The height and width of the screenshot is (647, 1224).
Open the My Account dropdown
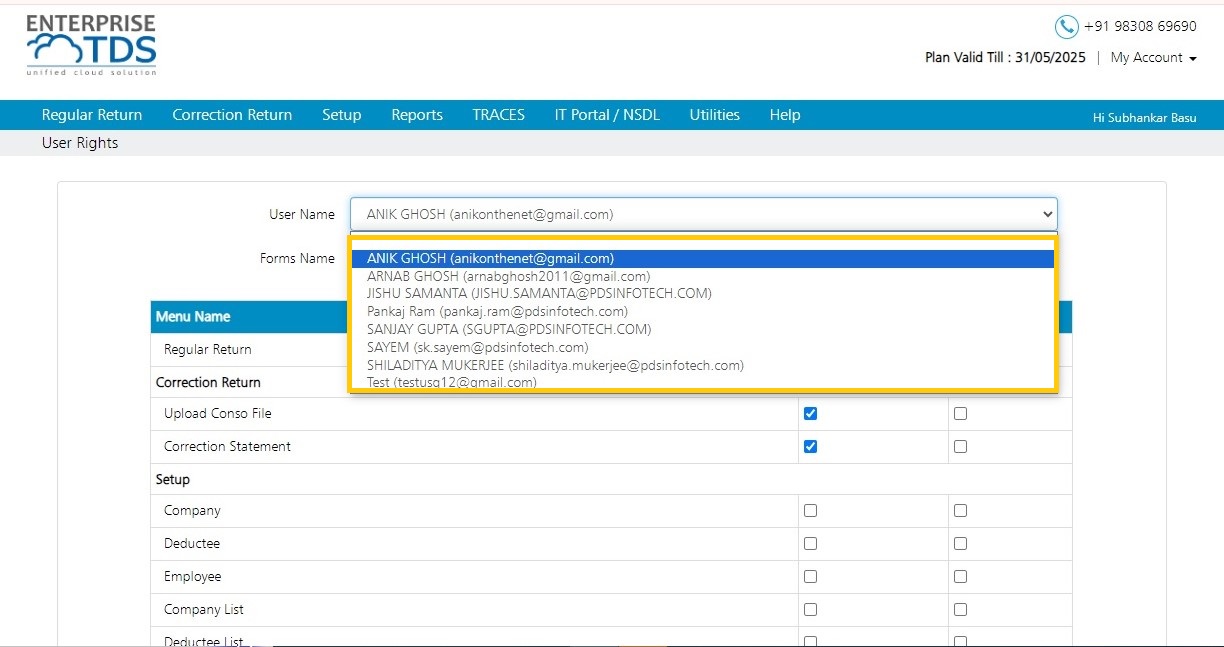coord(1153,58)
